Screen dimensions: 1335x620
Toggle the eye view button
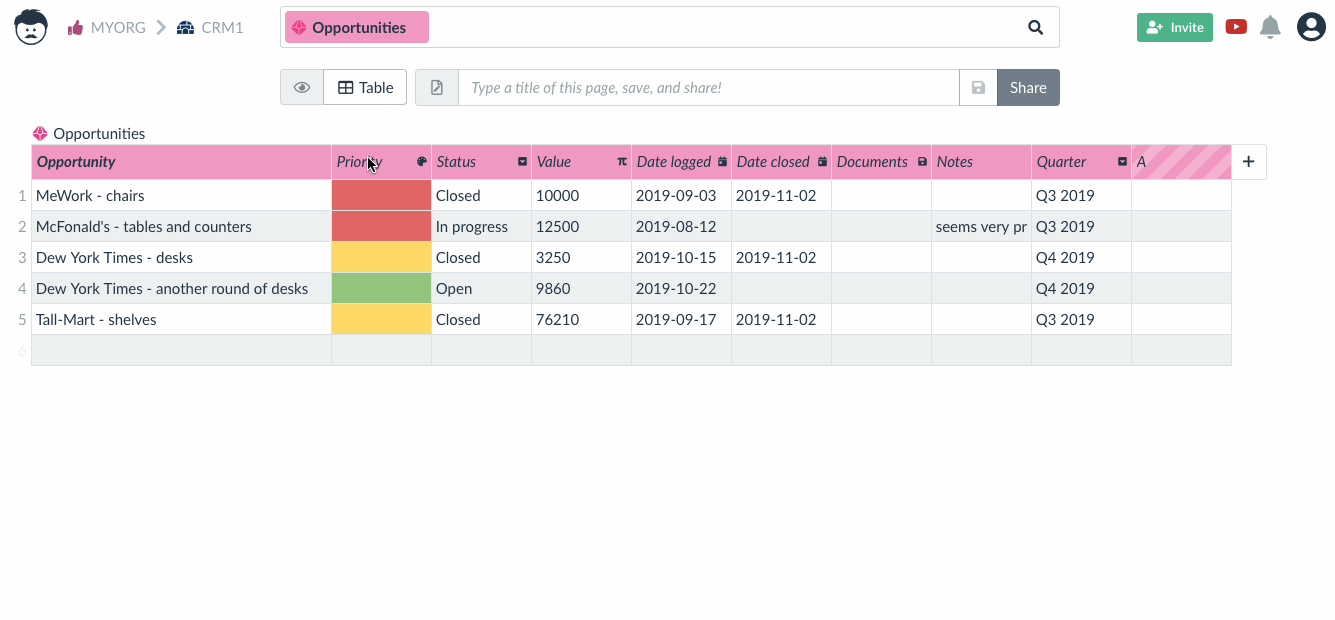(x=302, y=88)
